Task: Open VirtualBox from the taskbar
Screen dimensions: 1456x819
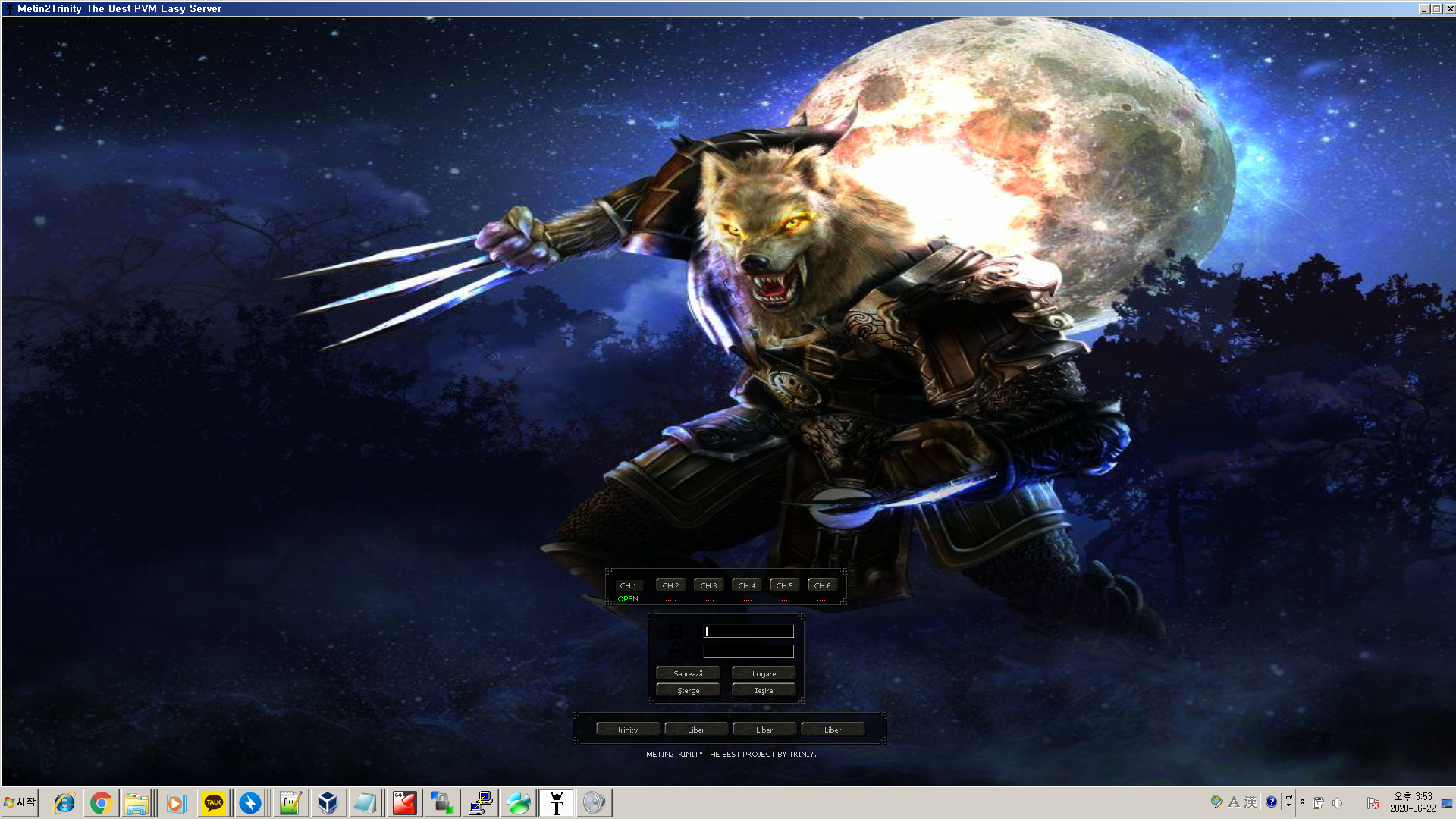Action: pyautogui.click(x=328, y=803)
